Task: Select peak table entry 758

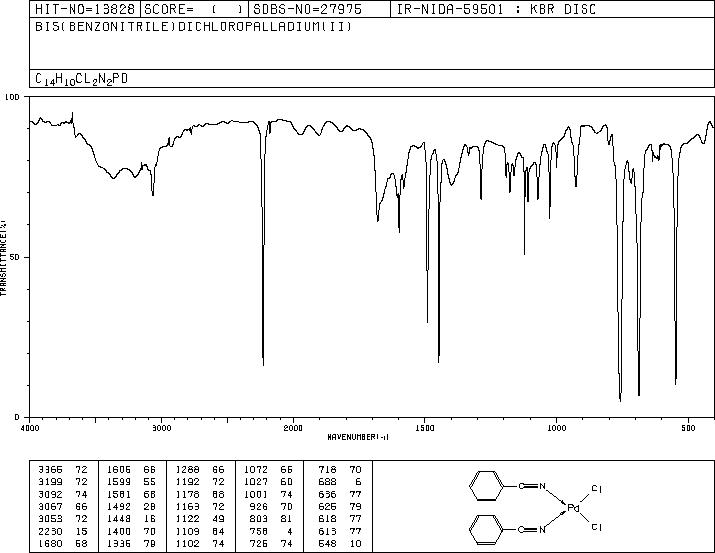Action: [x=272, y=531]
